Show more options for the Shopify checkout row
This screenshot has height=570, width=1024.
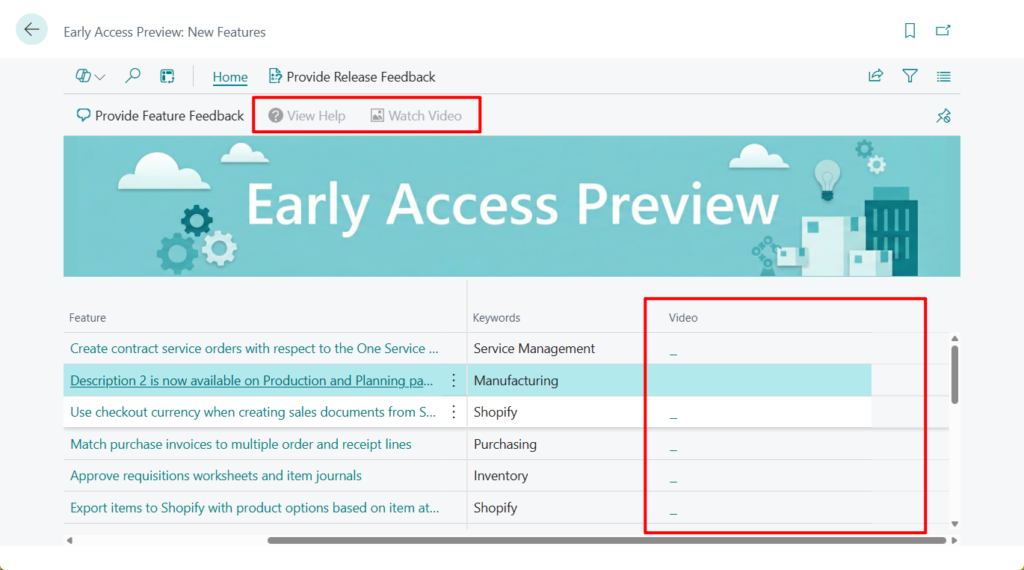(x=454, y=412)
